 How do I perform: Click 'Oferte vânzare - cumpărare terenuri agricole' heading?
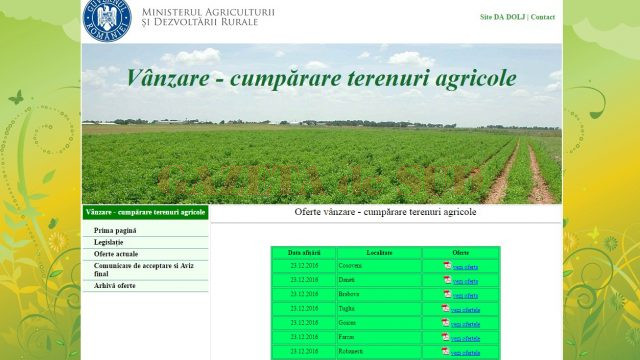click(385, 212)
